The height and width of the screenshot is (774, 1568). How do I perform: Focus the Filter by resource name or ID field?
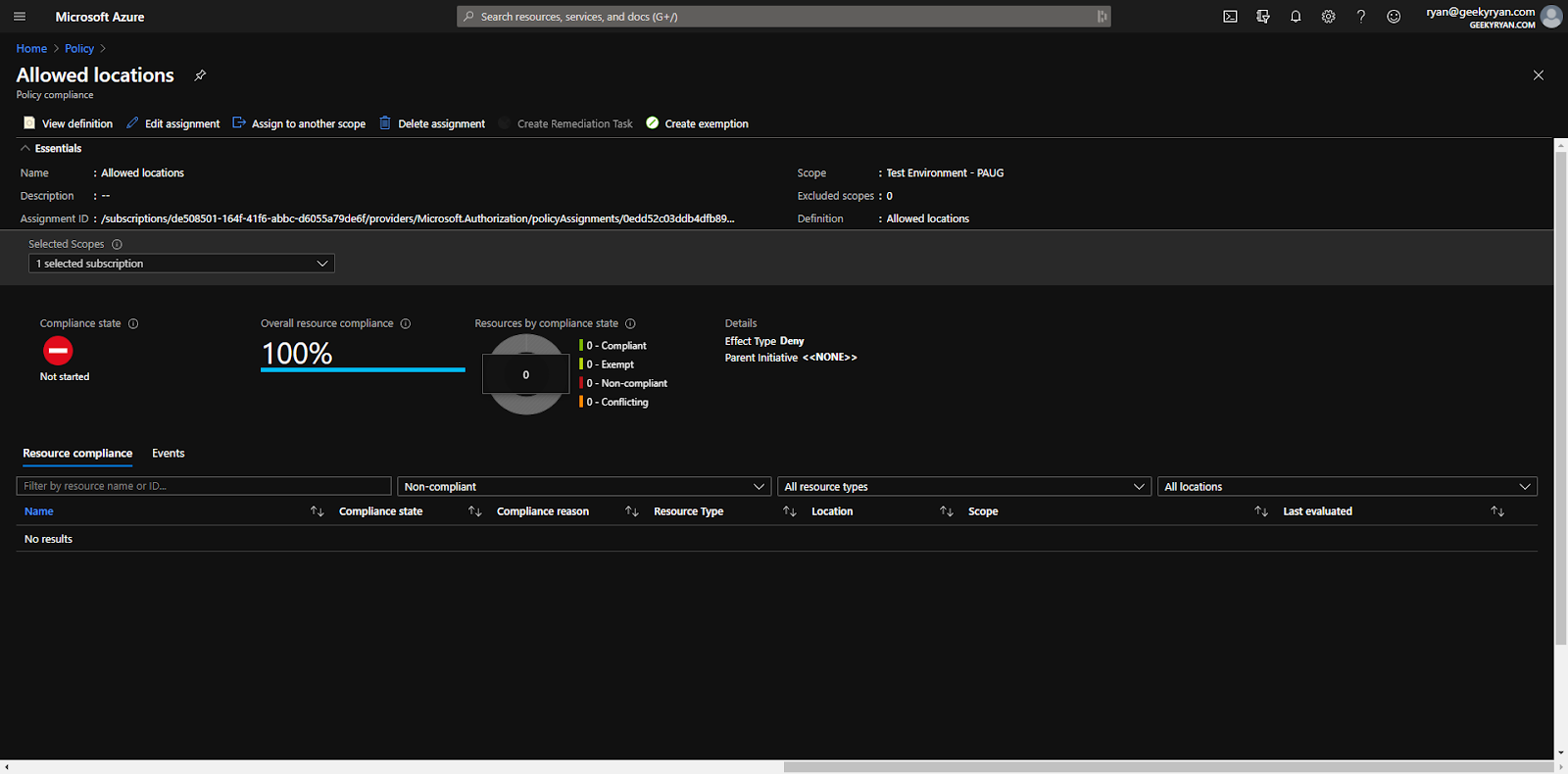click(x=204, y=486)
